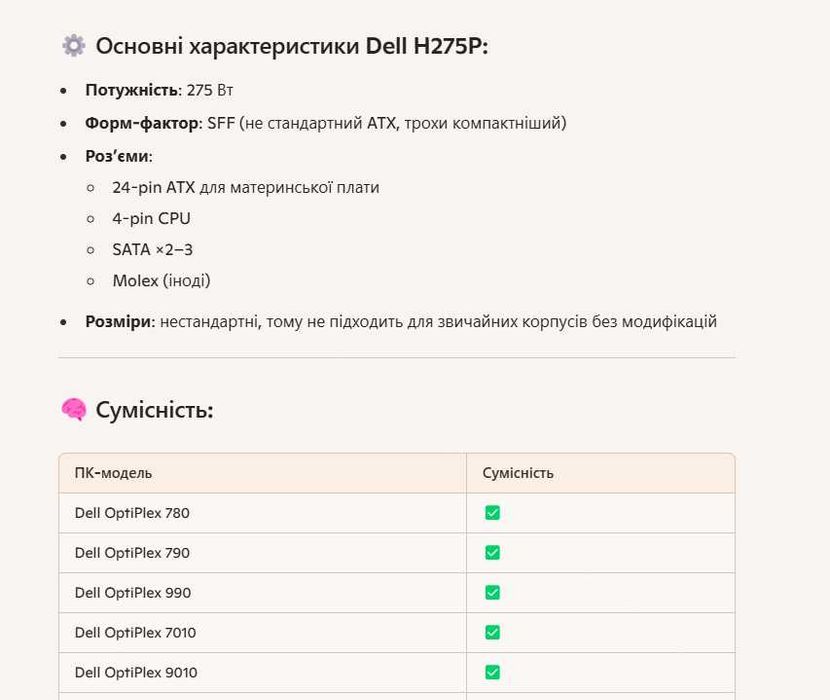Click the green checkmark for OptiPlex 780

coord(492,513)
